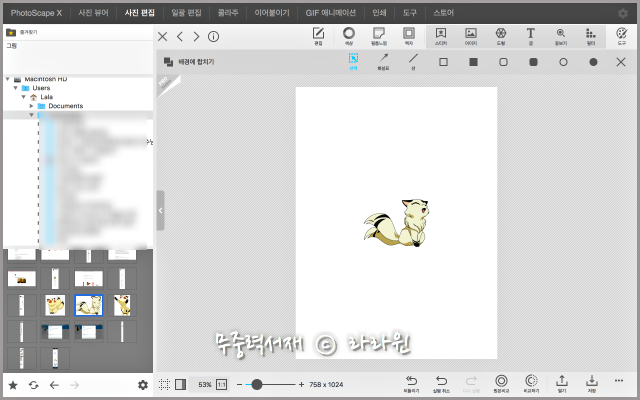
Task: Select the Documents folder
Action: click(x=65, y=106)
